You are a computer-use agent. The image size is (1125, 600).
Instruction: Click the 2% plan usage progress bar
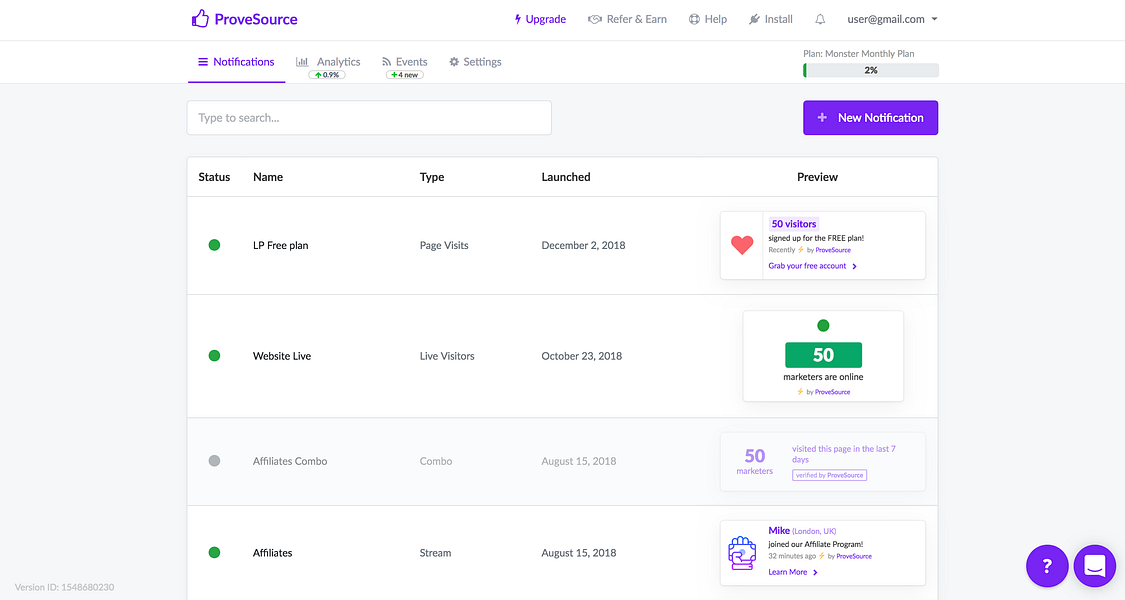pyautogui.click(x=870, y=70)
